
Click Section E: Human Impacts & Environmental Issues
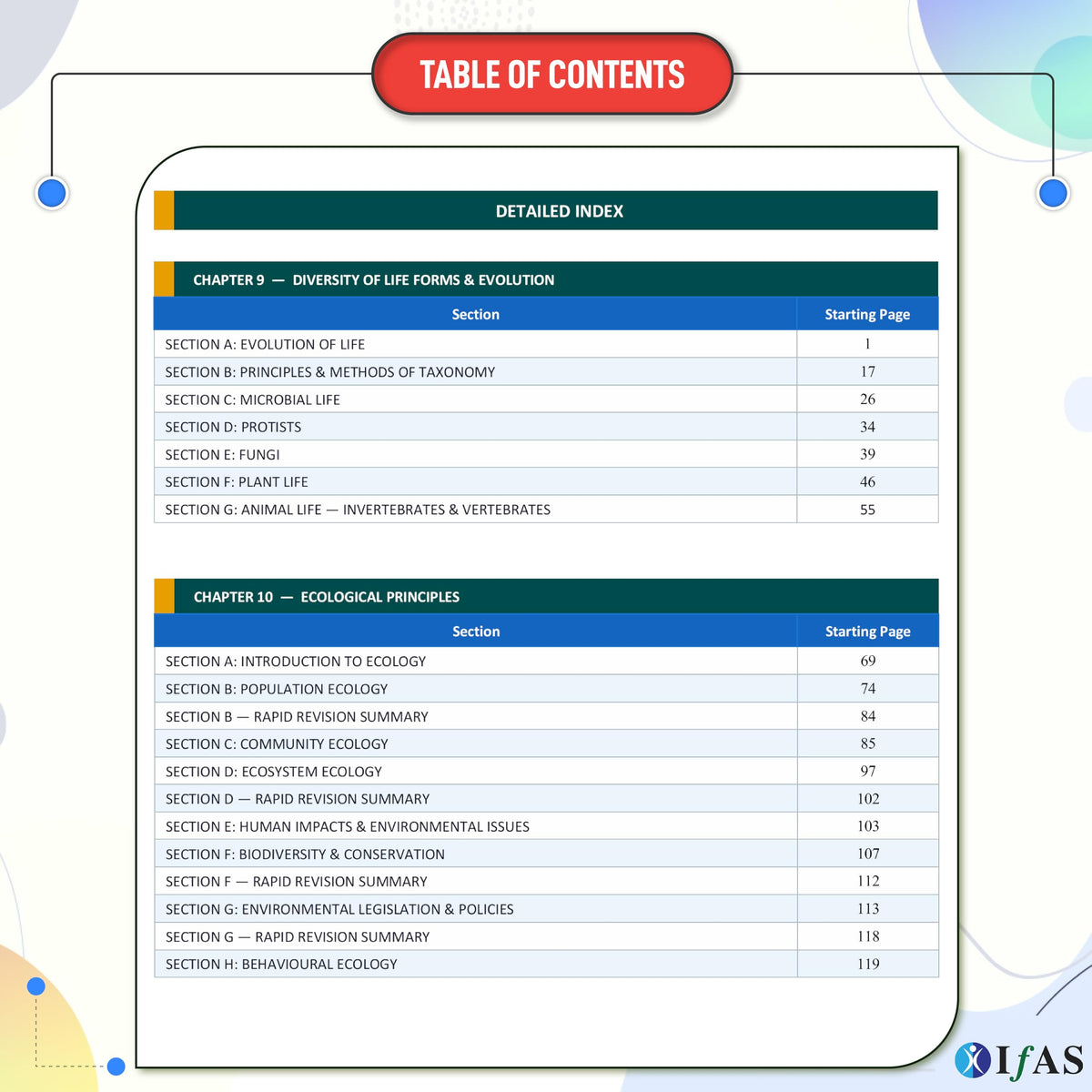546,826
